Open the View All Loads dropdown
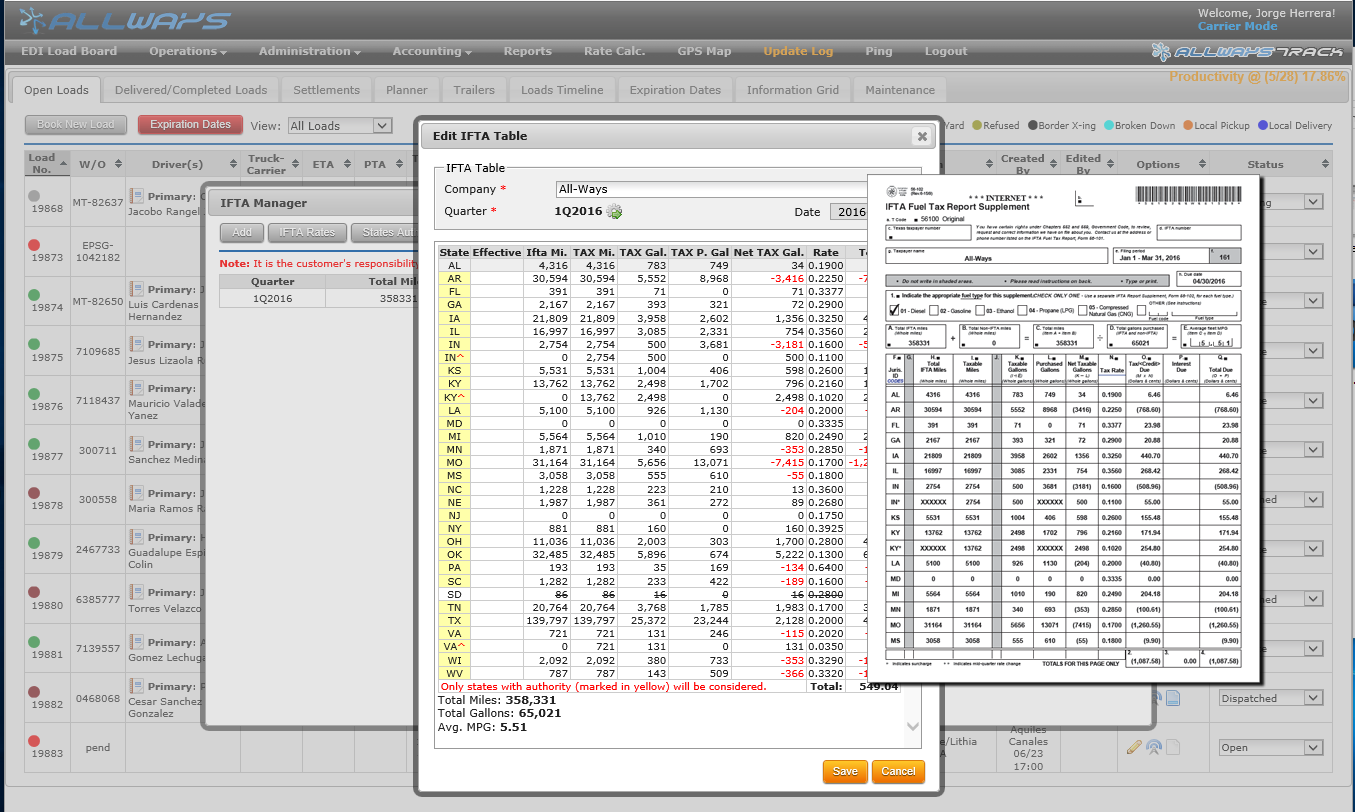Viewport: 1355px width, 812px height. point(339,126)
